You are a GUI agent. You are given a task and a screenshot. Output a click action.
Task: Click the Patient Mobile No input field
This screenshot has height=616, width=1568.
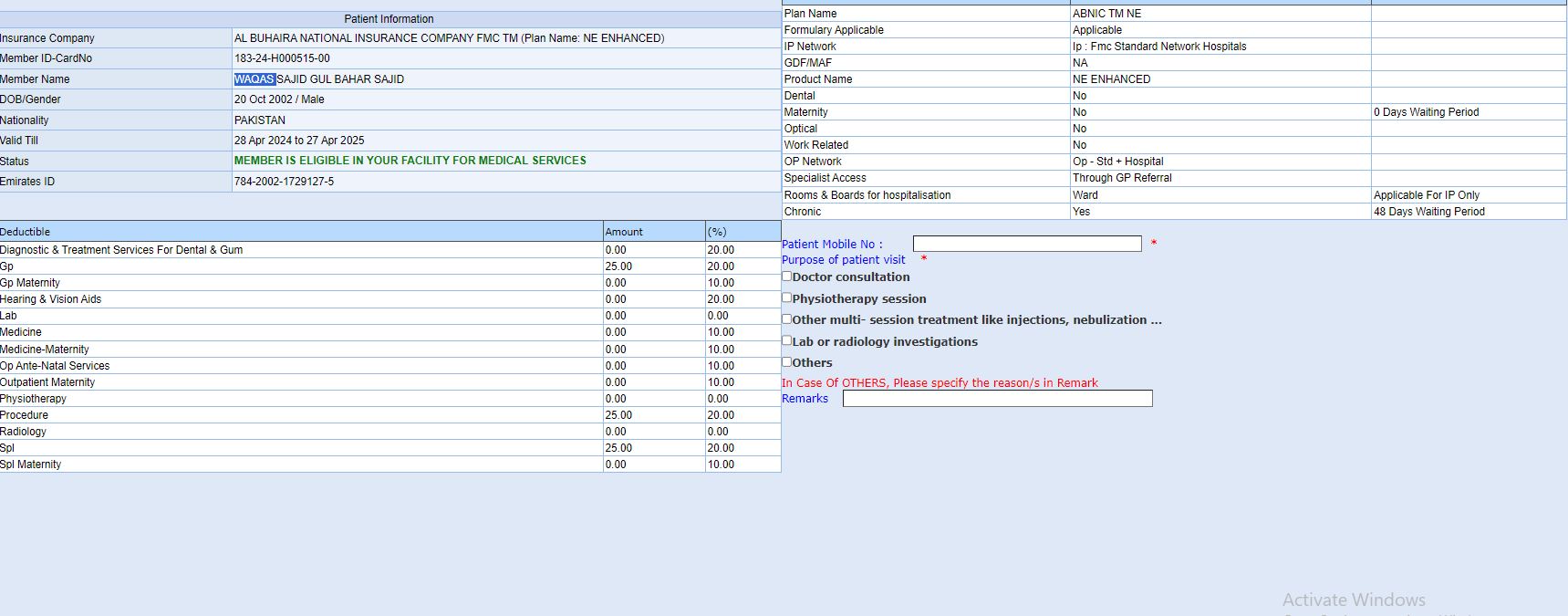tap(1026, 244)
